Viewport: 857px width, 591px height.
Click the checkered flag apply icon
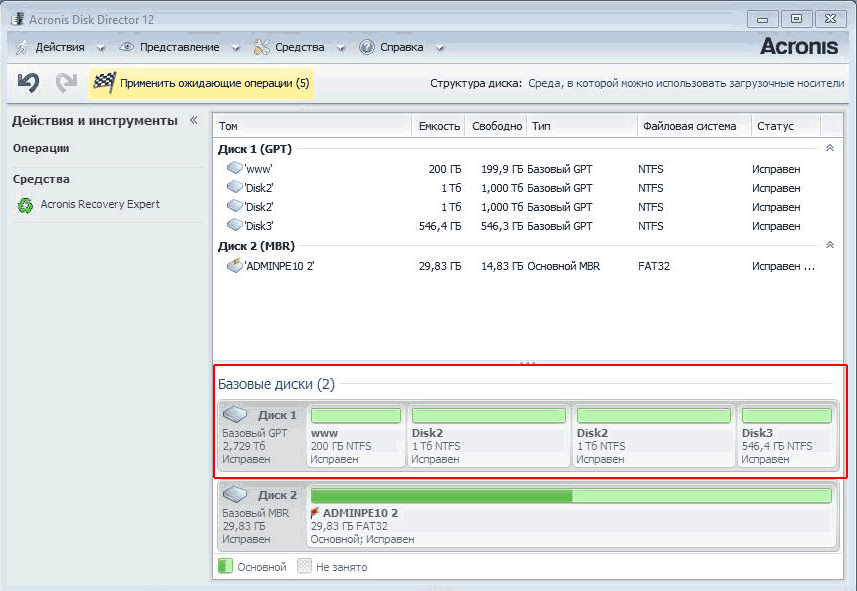tap(104, 83)
